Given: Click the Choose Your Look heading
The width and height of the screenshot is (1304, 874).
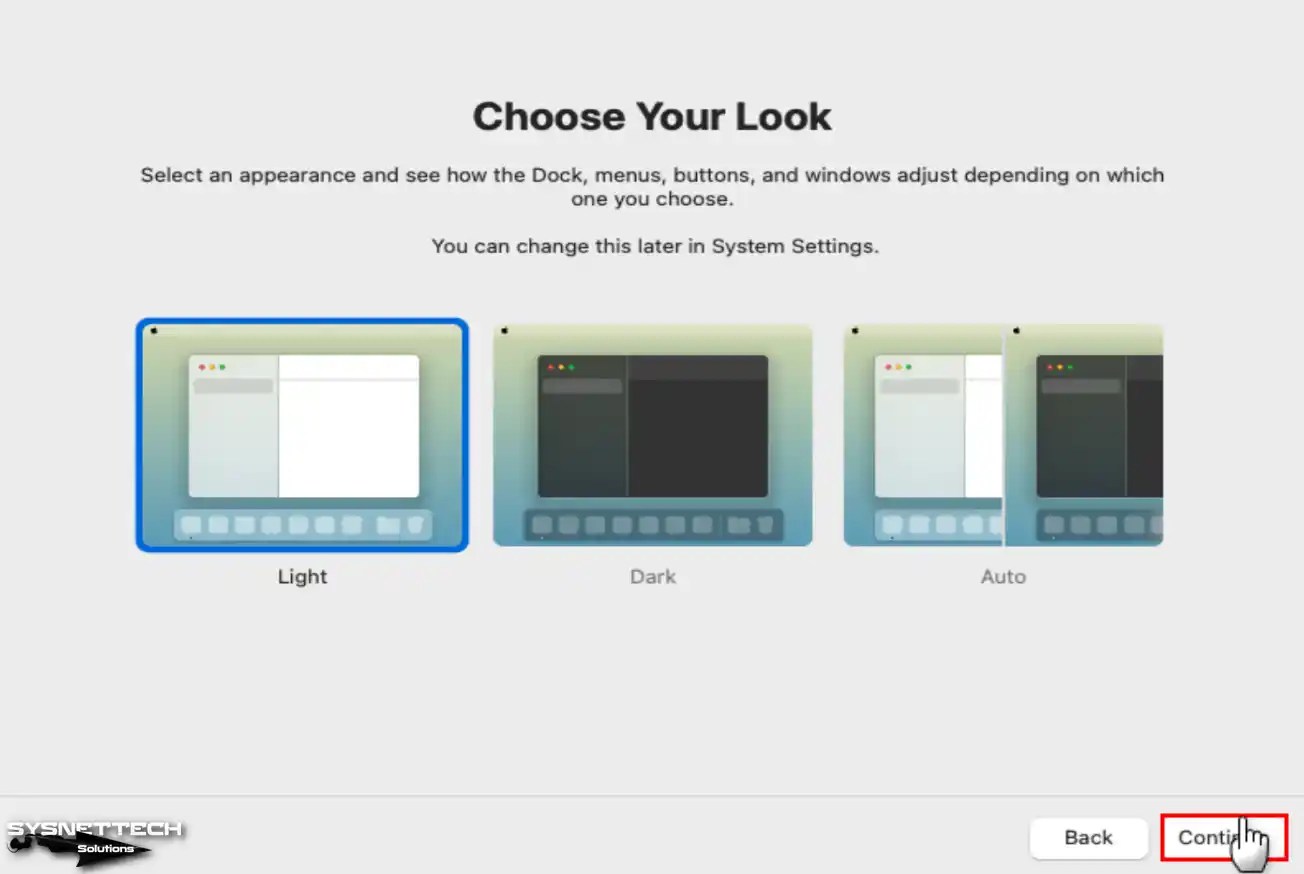Looking at the screenshot, I should pyautogui.click(x=652, y=117).
